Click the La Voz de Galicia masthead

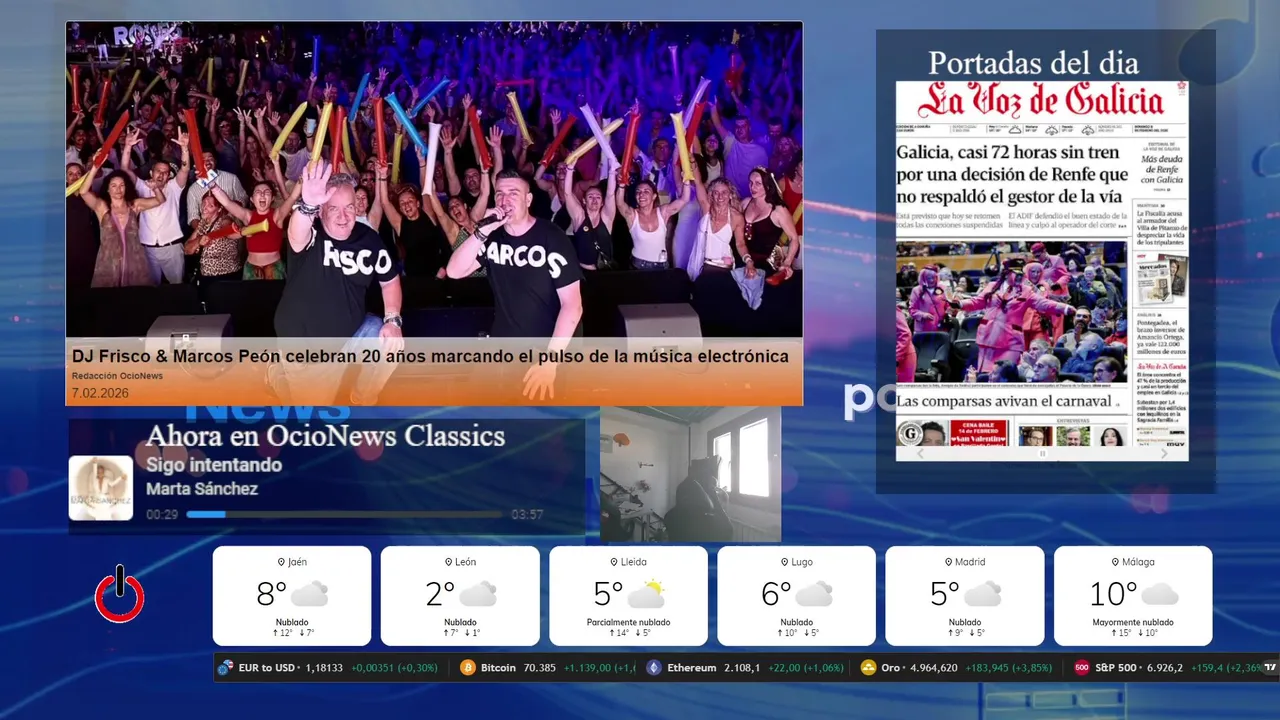(1041, 101)
